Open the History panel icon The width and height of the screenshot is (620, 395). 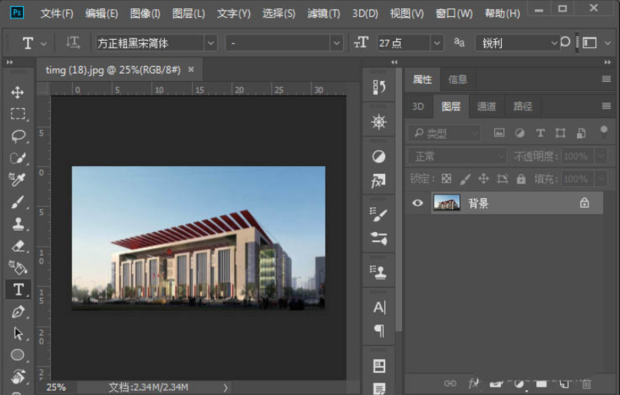click(379, 87)
